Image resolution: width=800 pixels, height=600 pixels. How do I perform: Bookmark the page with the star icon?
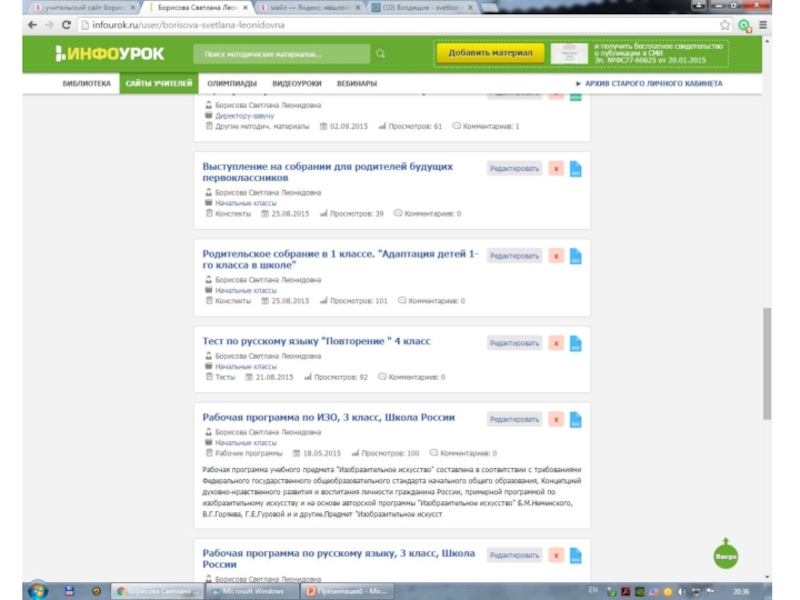point(724,25)
